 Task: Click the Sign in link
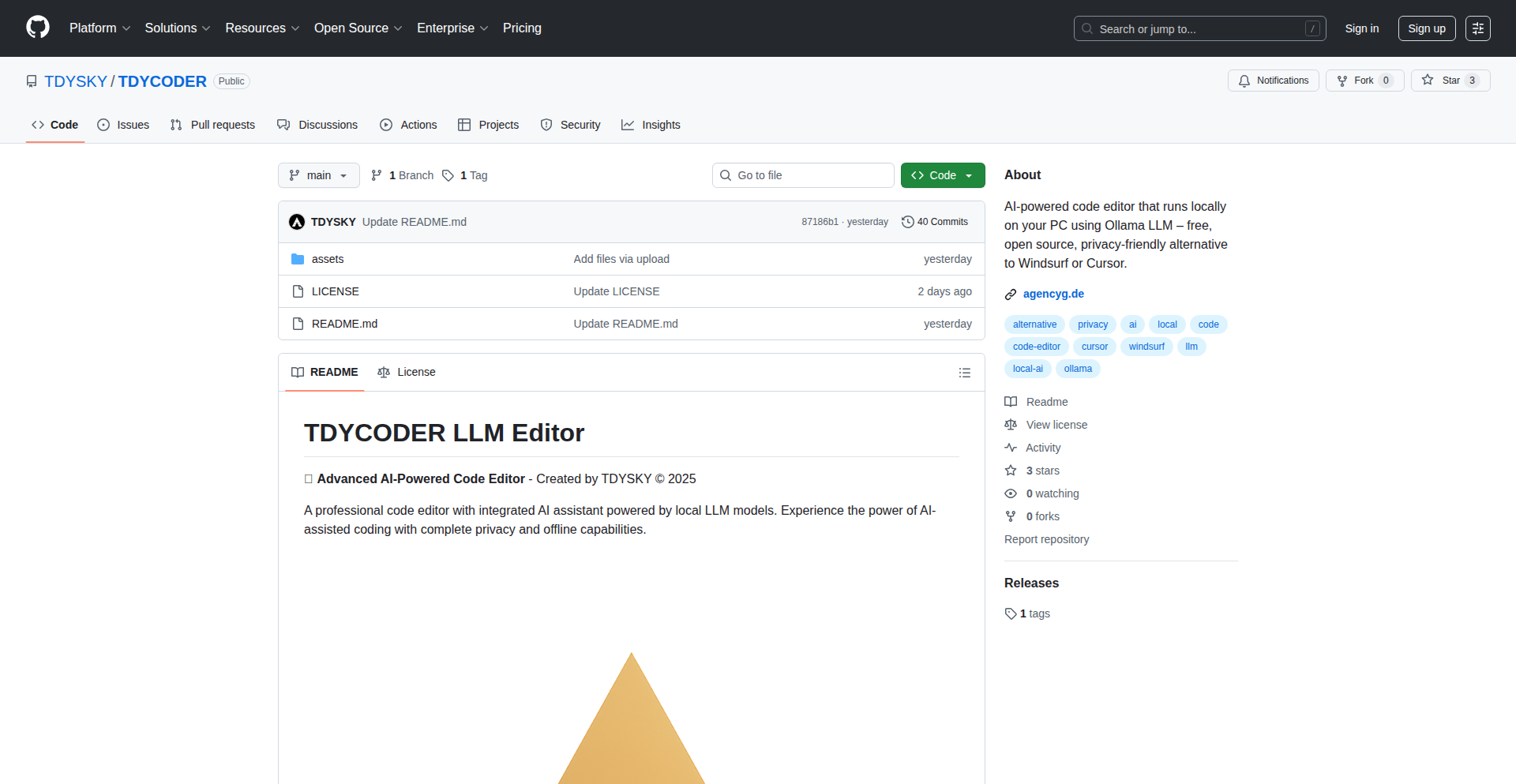pos(1362,28)
